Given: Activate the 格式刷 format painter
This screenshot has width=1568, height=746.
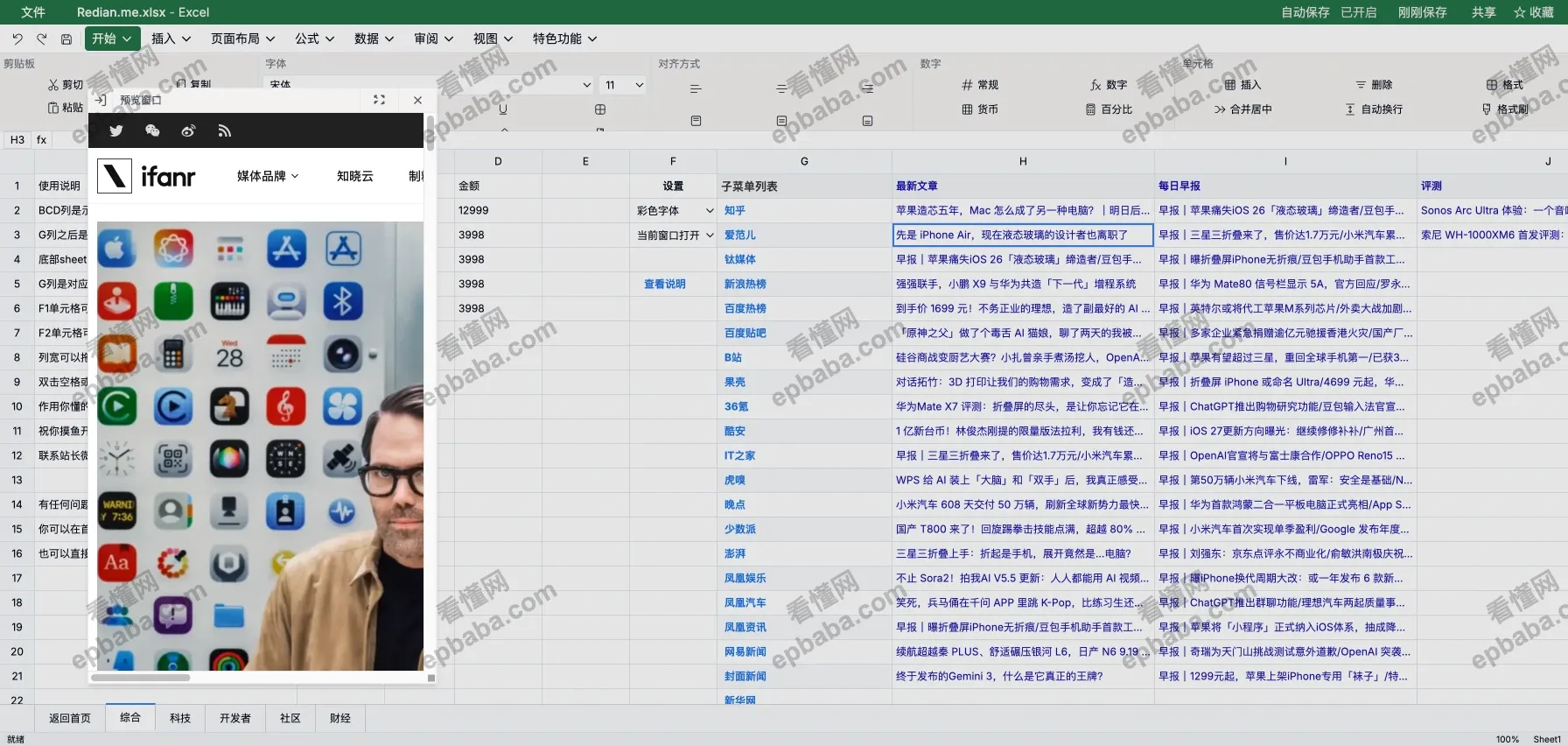Looking at the screenshot, I should tap(1505, 109).
